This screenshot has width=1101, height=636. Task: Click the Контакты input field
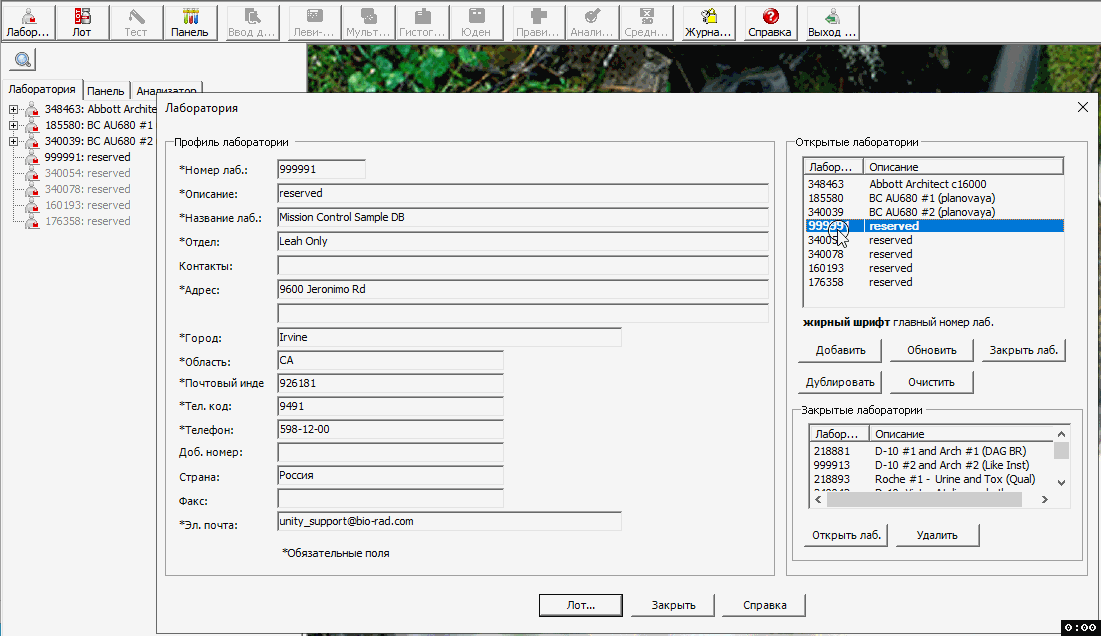click(522, 266)
